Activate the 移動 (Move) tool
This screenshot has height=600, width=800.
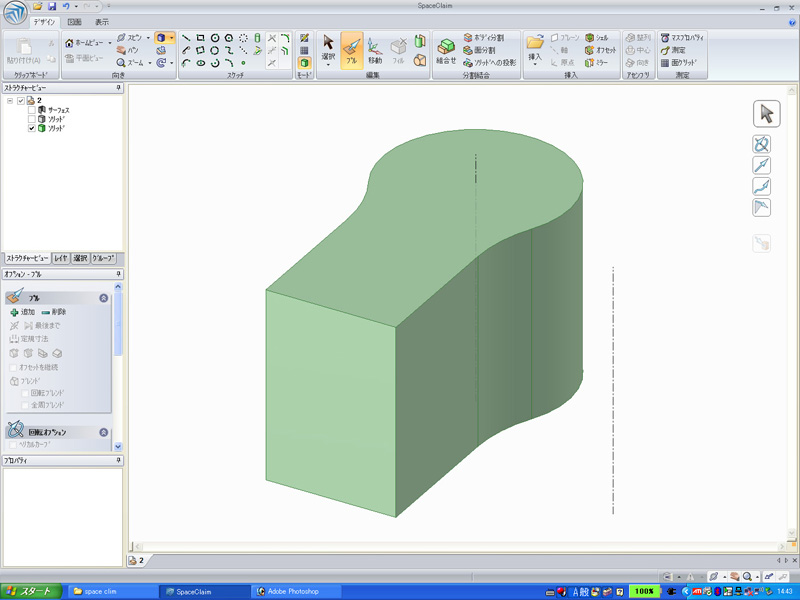click(x=374, y=49)
